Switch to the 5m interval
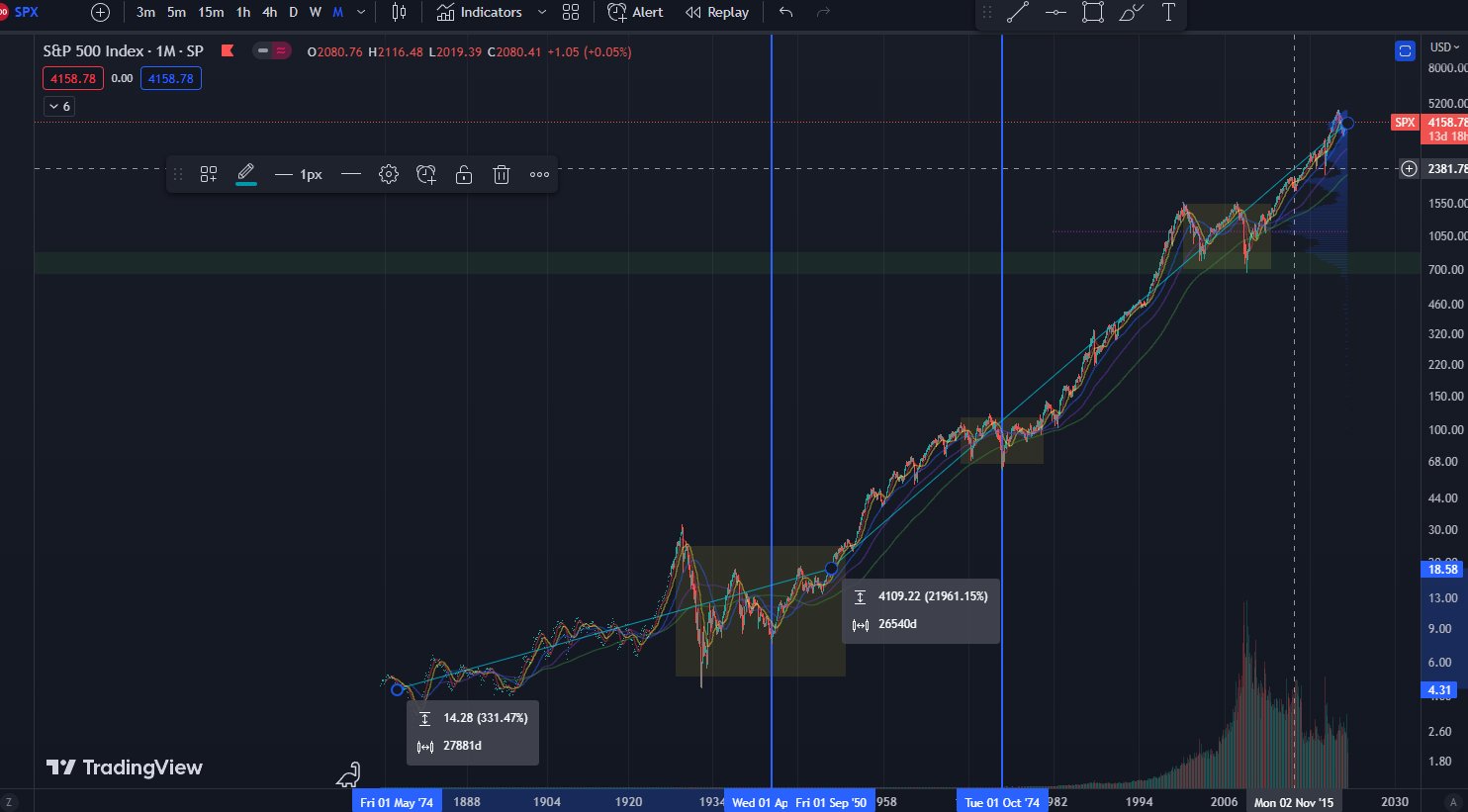This screenshot has width=1468, height=812. click(176, 12)
